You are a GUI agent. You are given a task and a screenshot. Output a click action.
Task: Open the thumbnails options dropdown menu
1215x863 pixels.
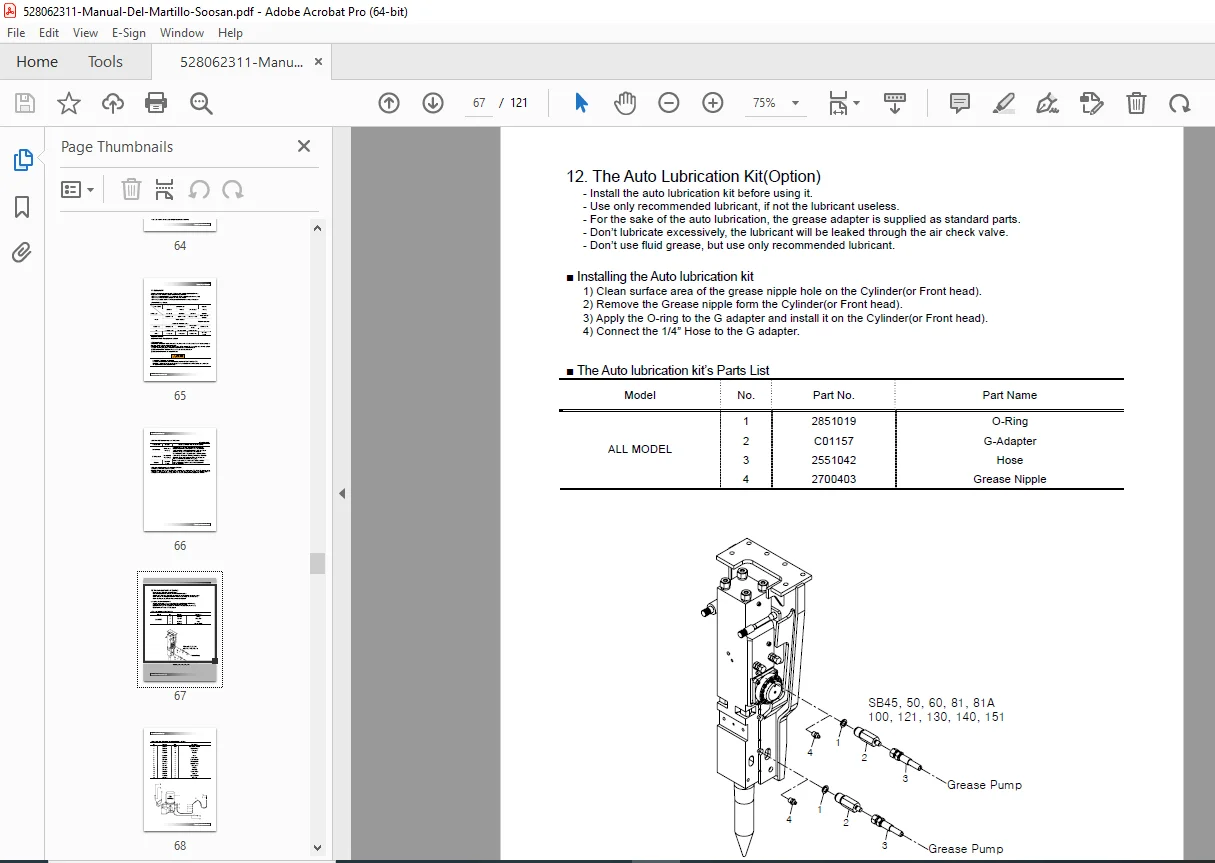coord(77,189)
